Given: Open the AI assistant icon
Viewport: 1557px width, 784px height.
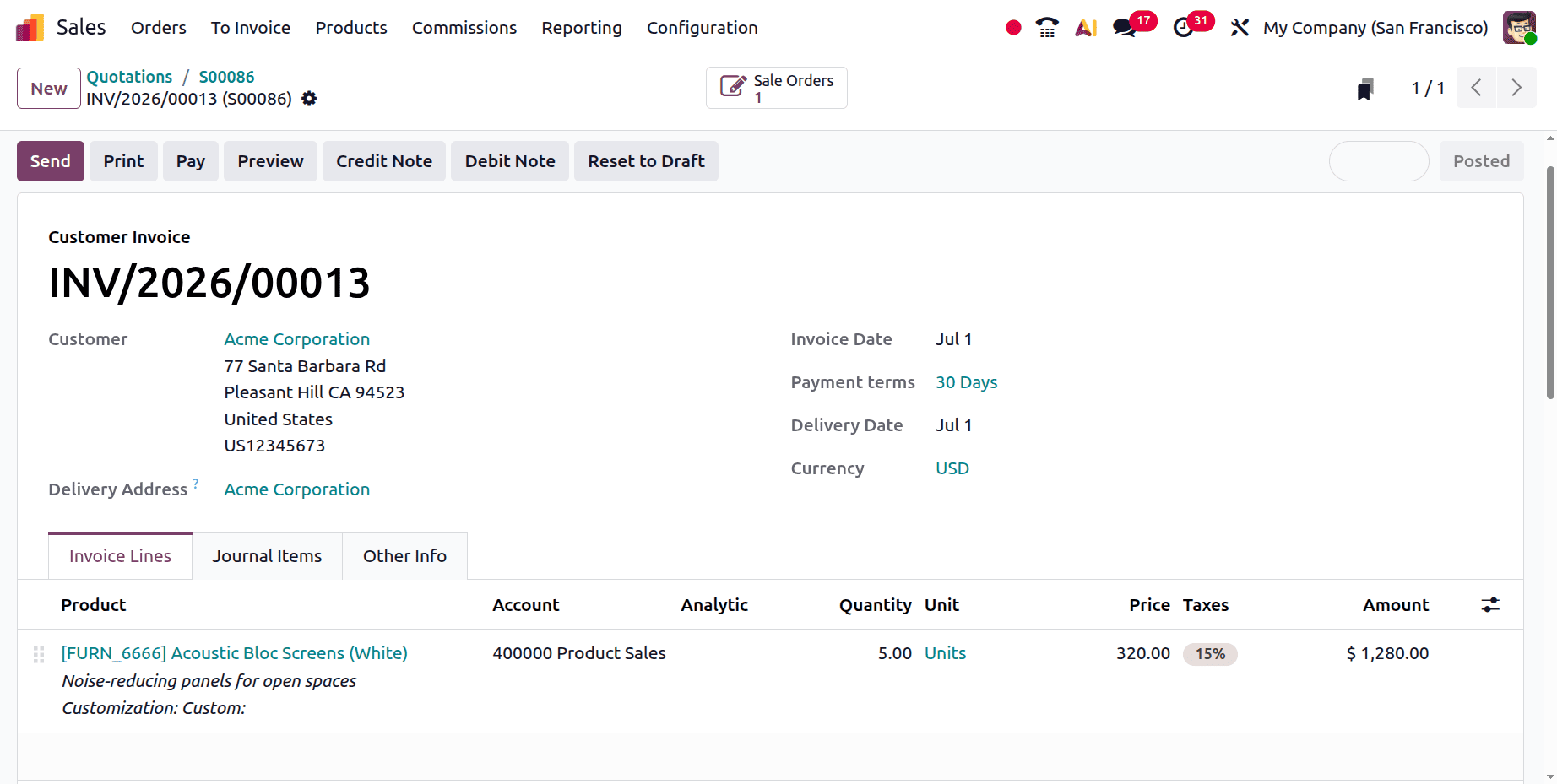Looking at the screenshot, I should (1086, 28).
